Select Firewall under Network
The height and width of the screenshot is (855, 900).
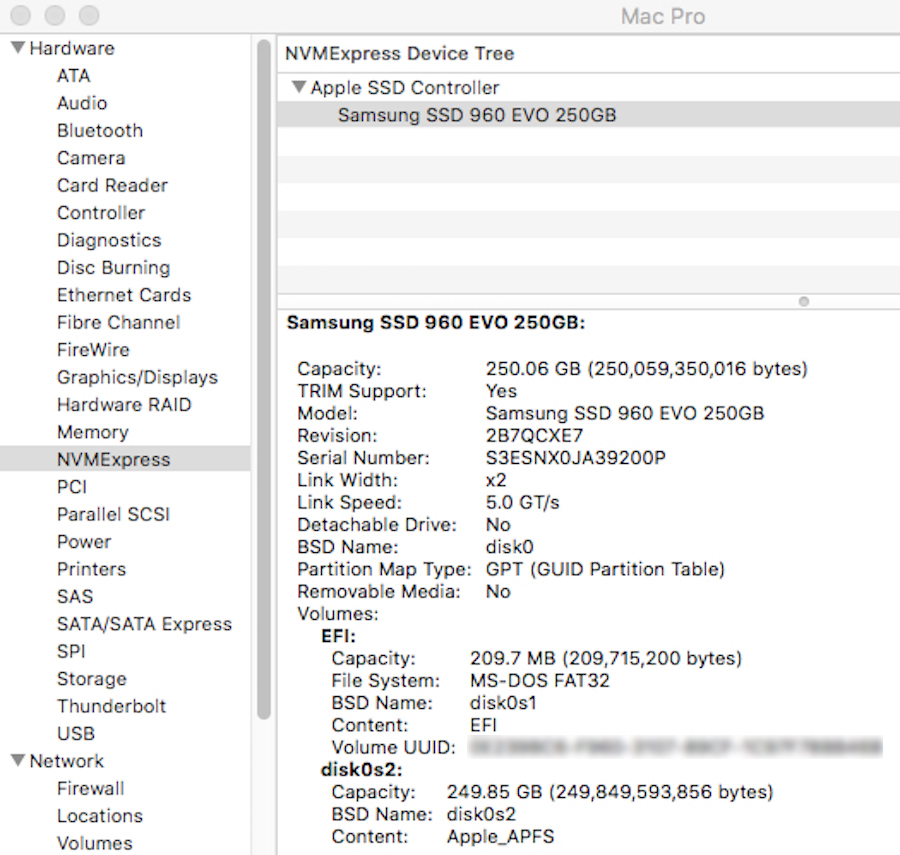coord(91,788)
